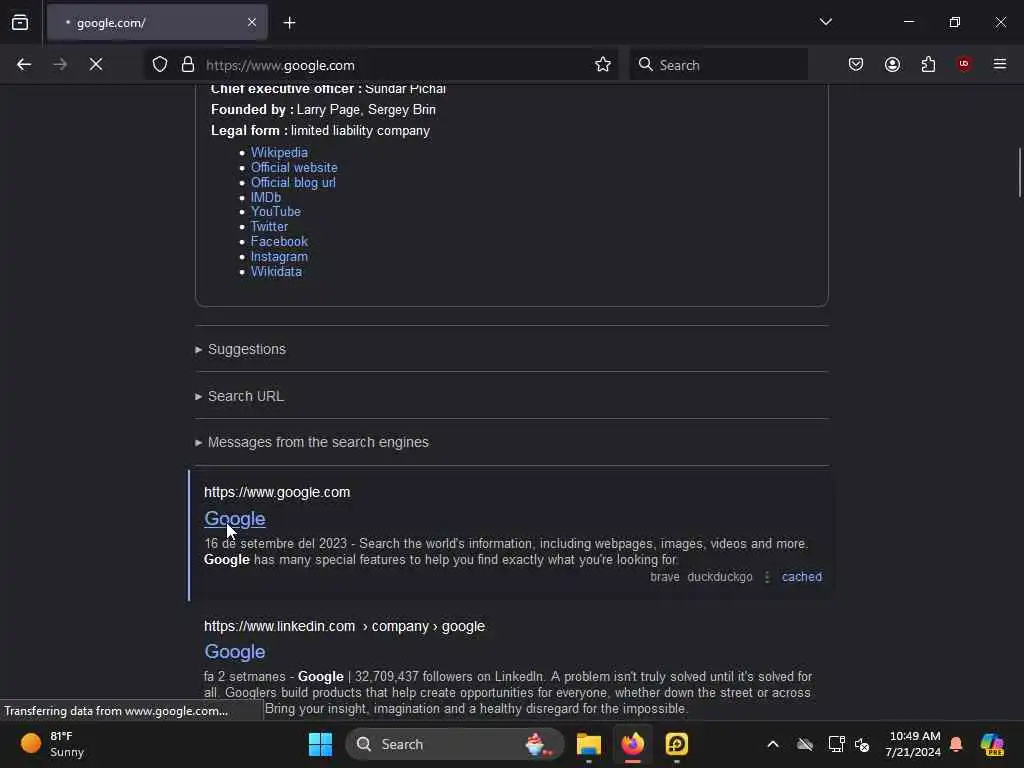
Task: Open Save to Pocket icon
Action: pos(856,65)
